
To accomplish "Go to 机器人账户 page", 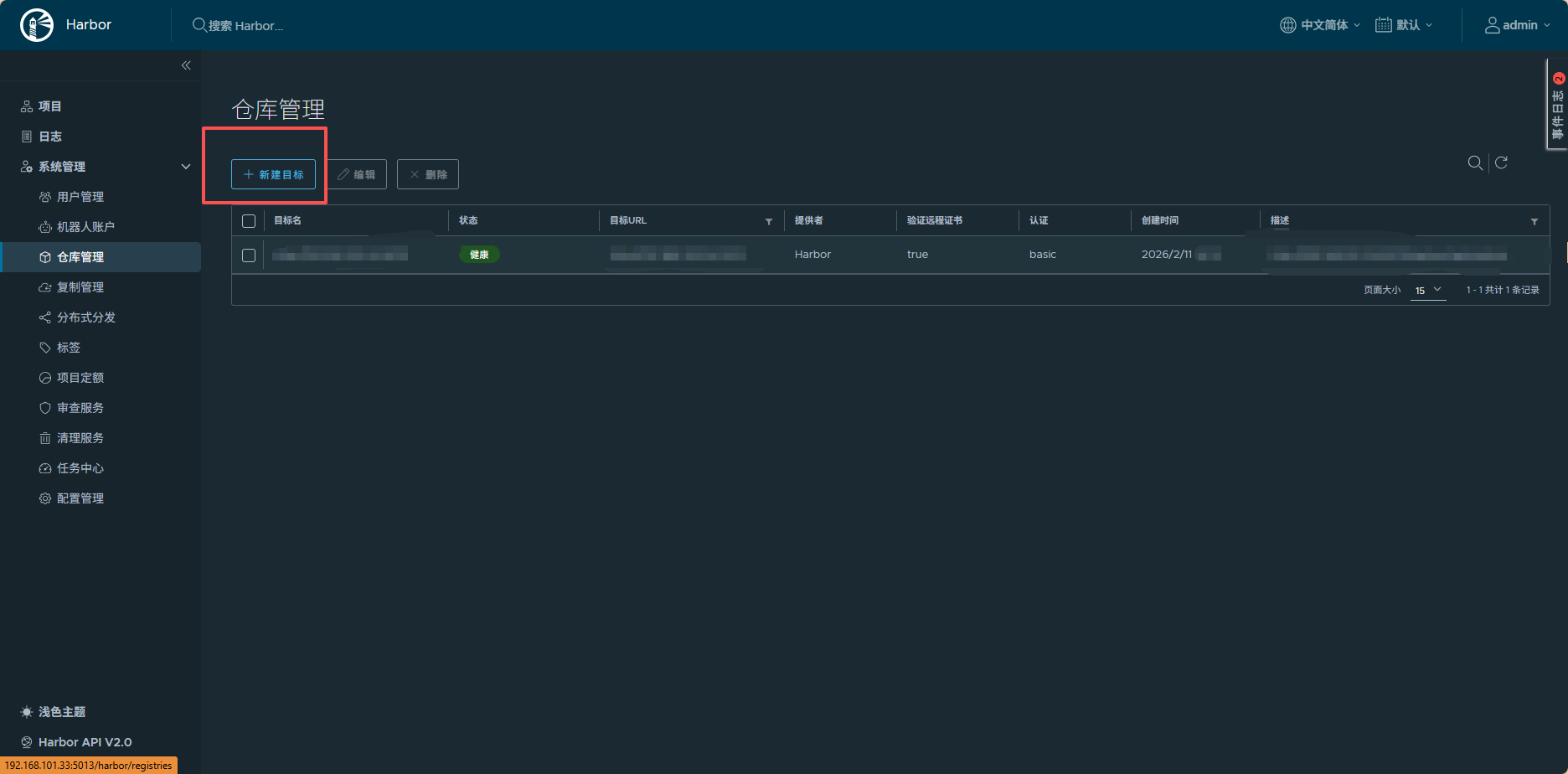I will 85,227.
